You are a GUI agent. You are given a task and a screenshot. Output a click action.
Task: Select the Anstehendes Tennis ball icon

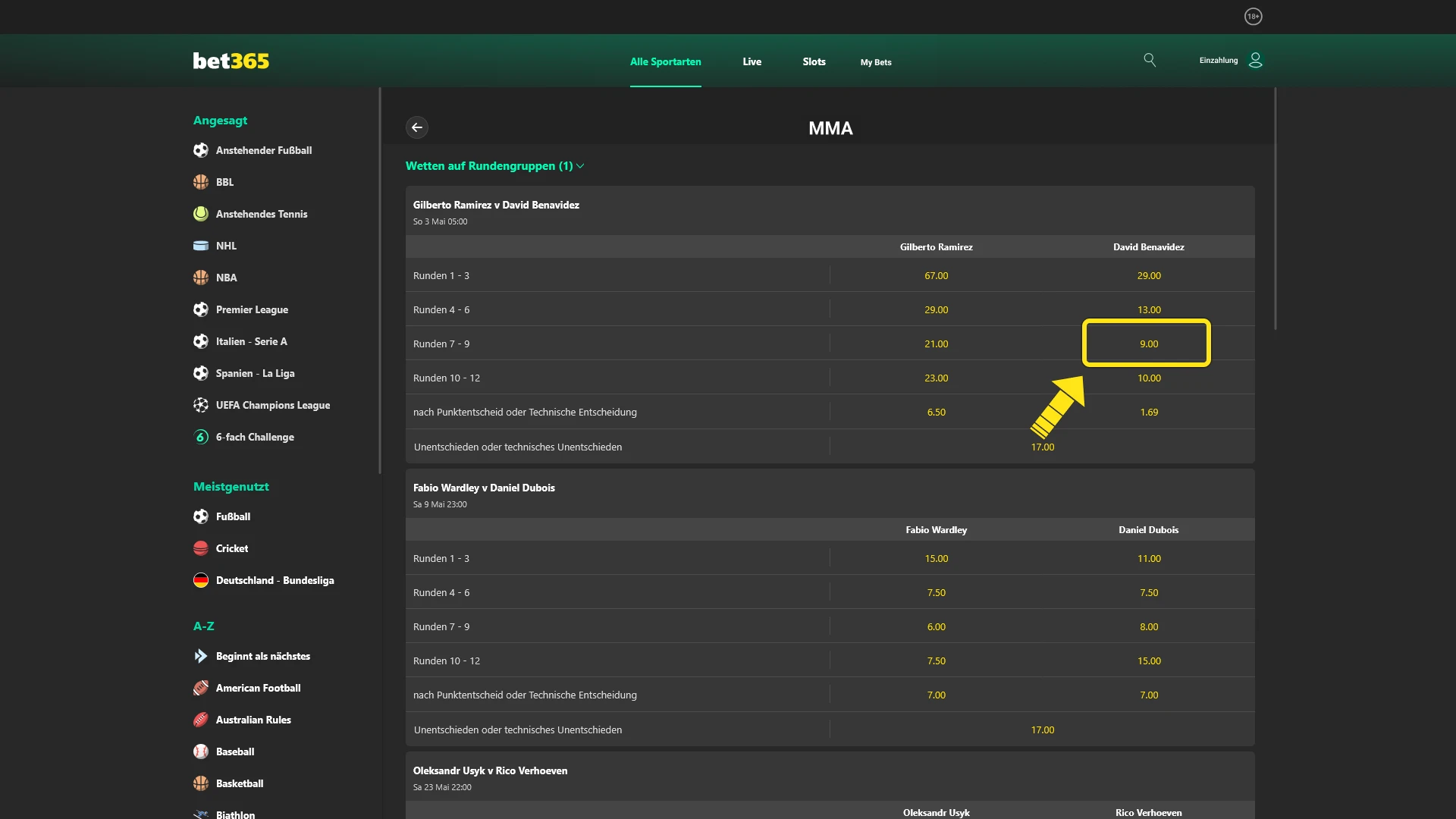pos(200,214)
